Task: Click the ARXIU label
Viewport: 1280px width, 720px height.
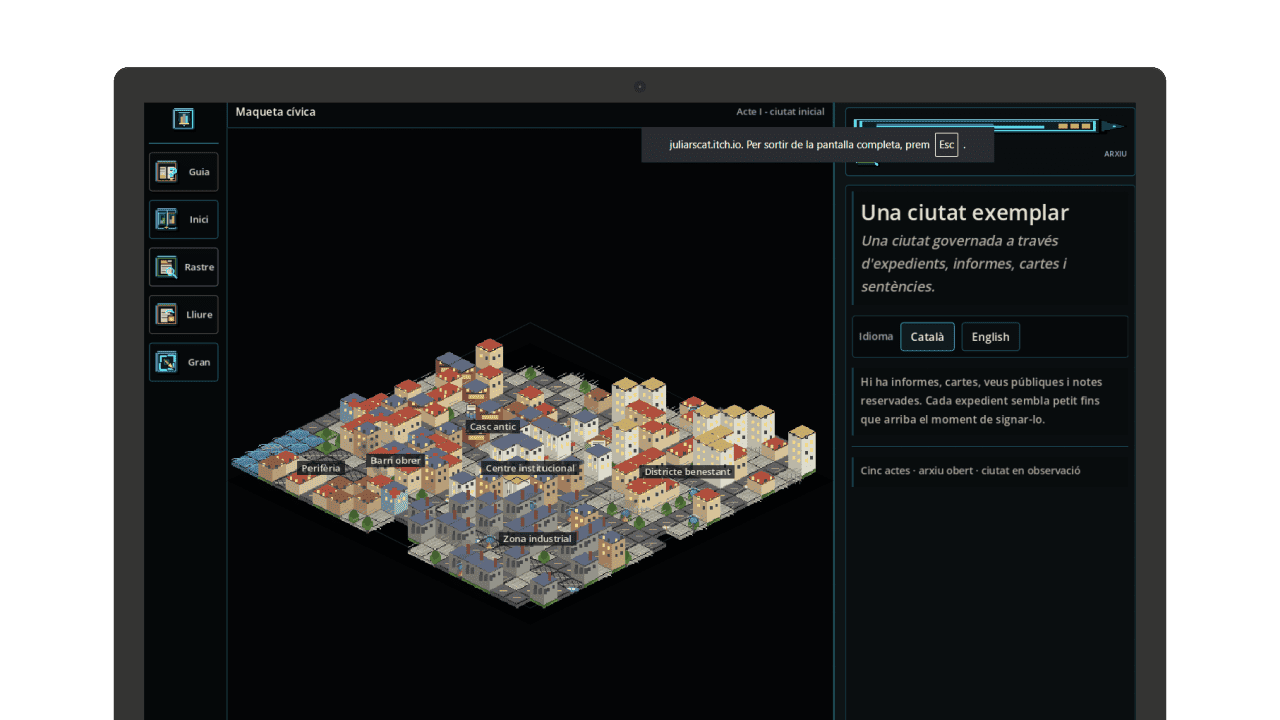Action: [1115, 154]
